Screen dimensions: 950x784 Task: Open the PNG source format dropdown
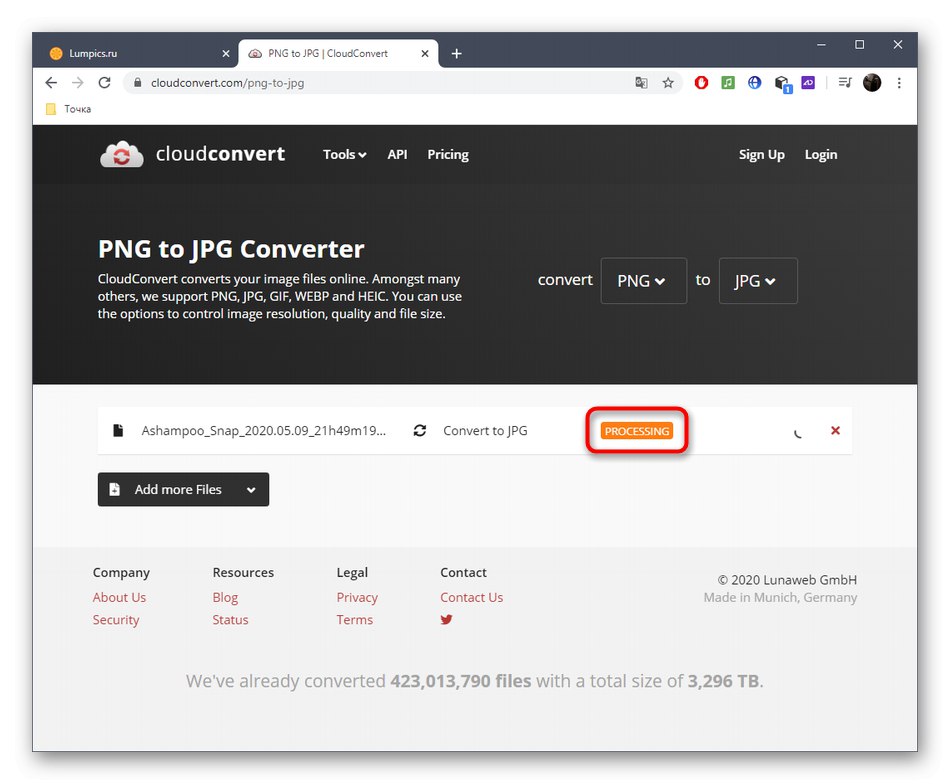pos(643,281)
